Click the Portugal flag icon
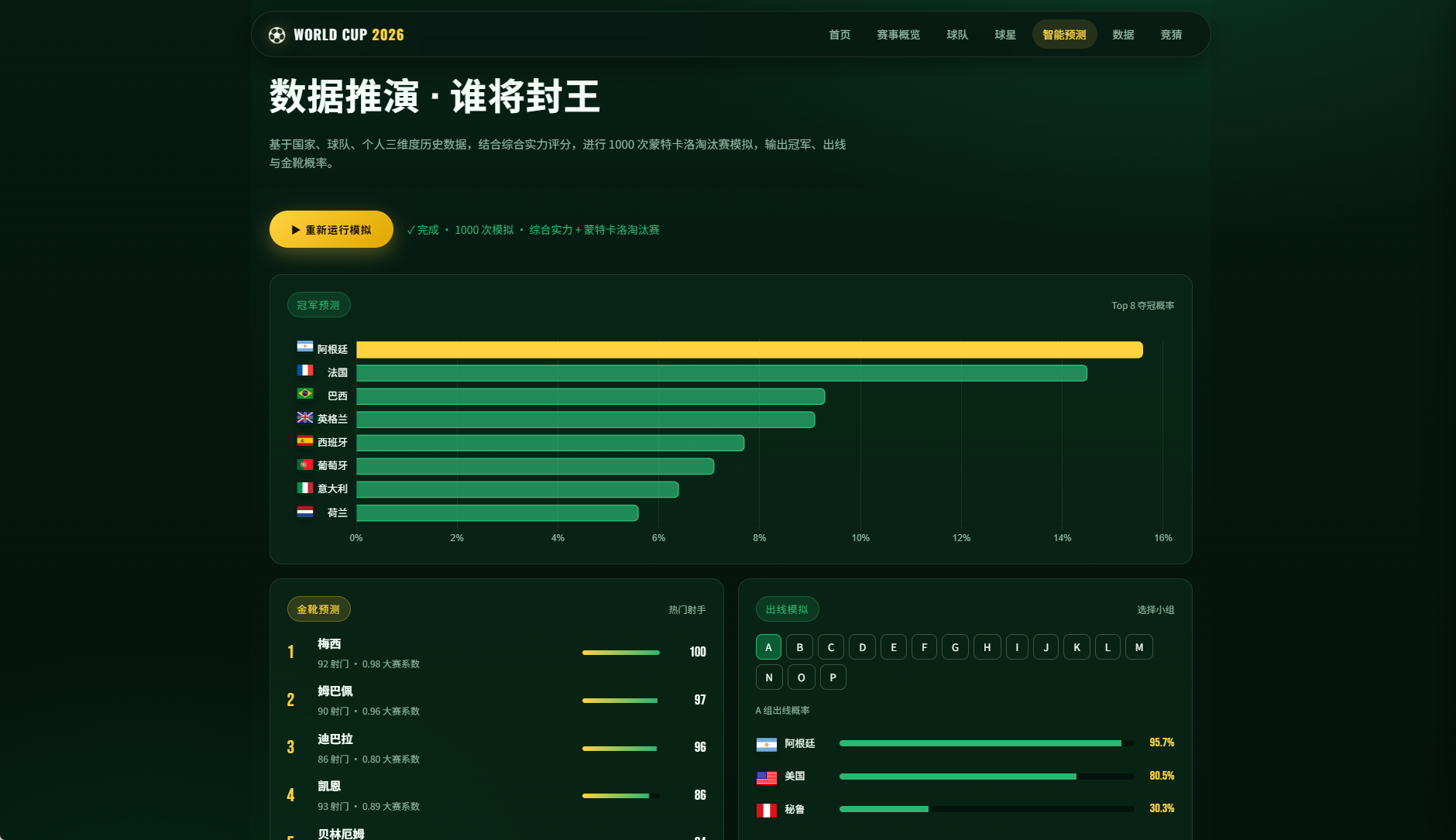 [305, 465]
